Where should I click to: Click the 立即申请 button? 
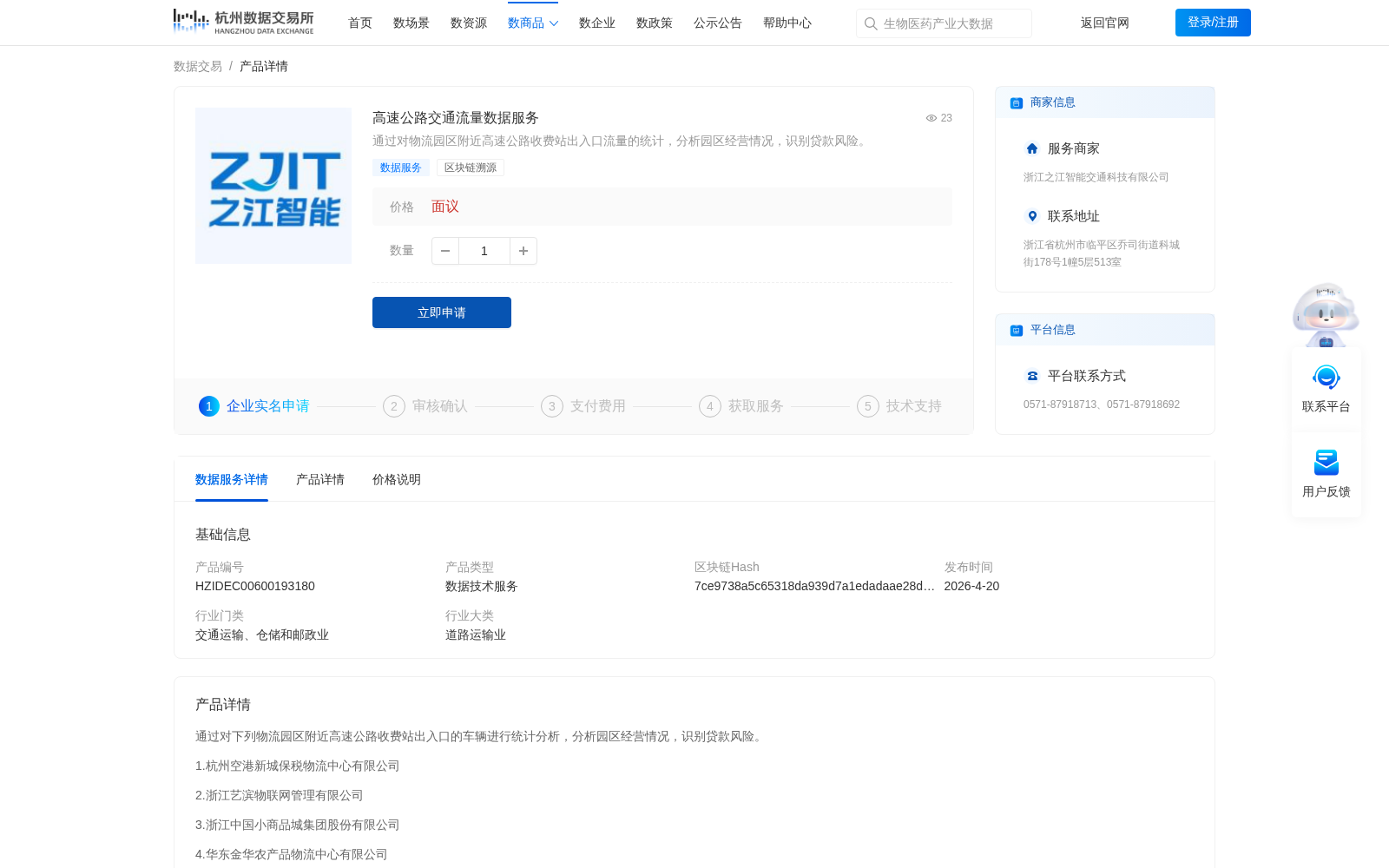(442, 312)
